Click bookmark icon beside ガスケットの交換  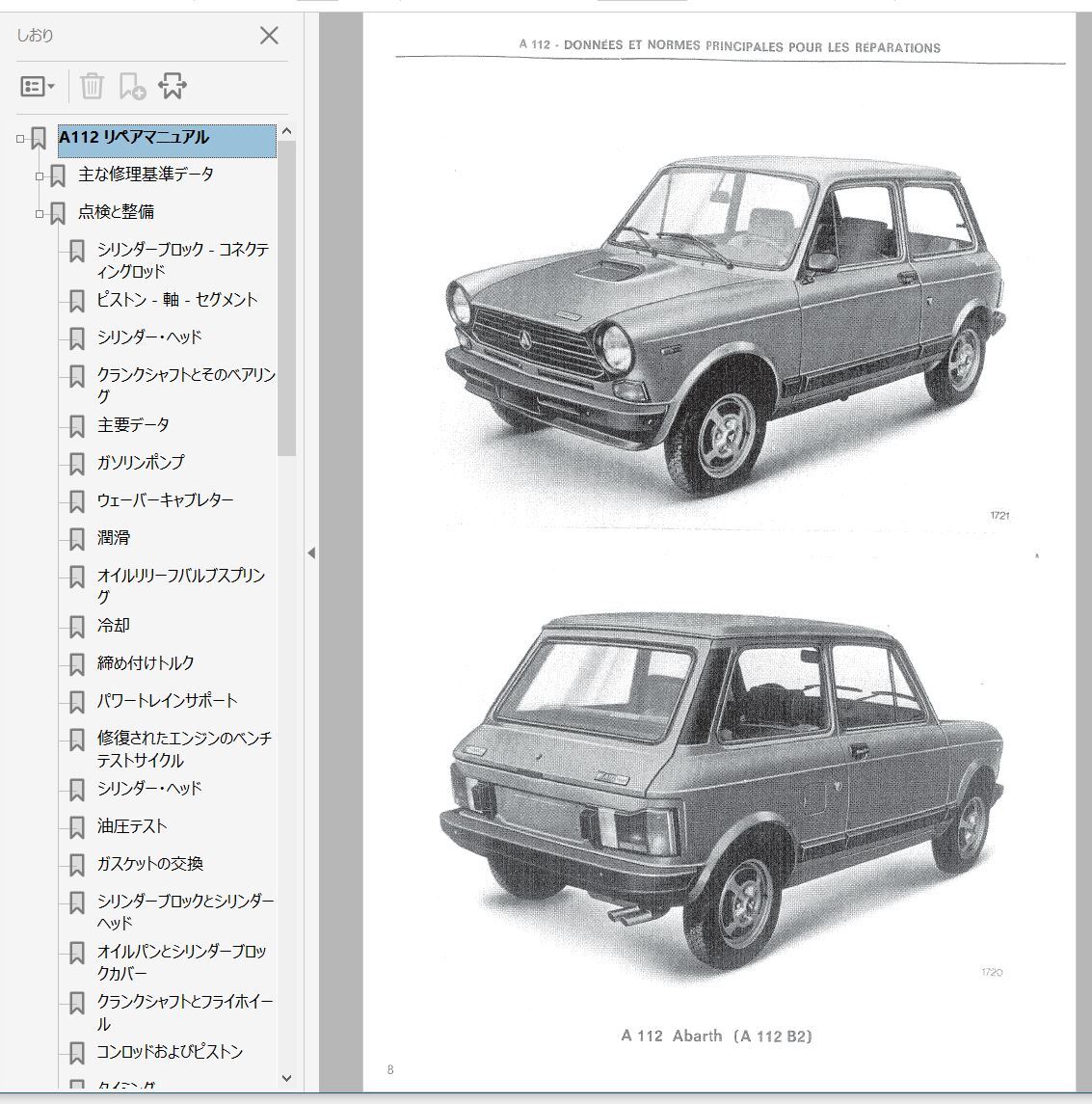click(77, 865)
